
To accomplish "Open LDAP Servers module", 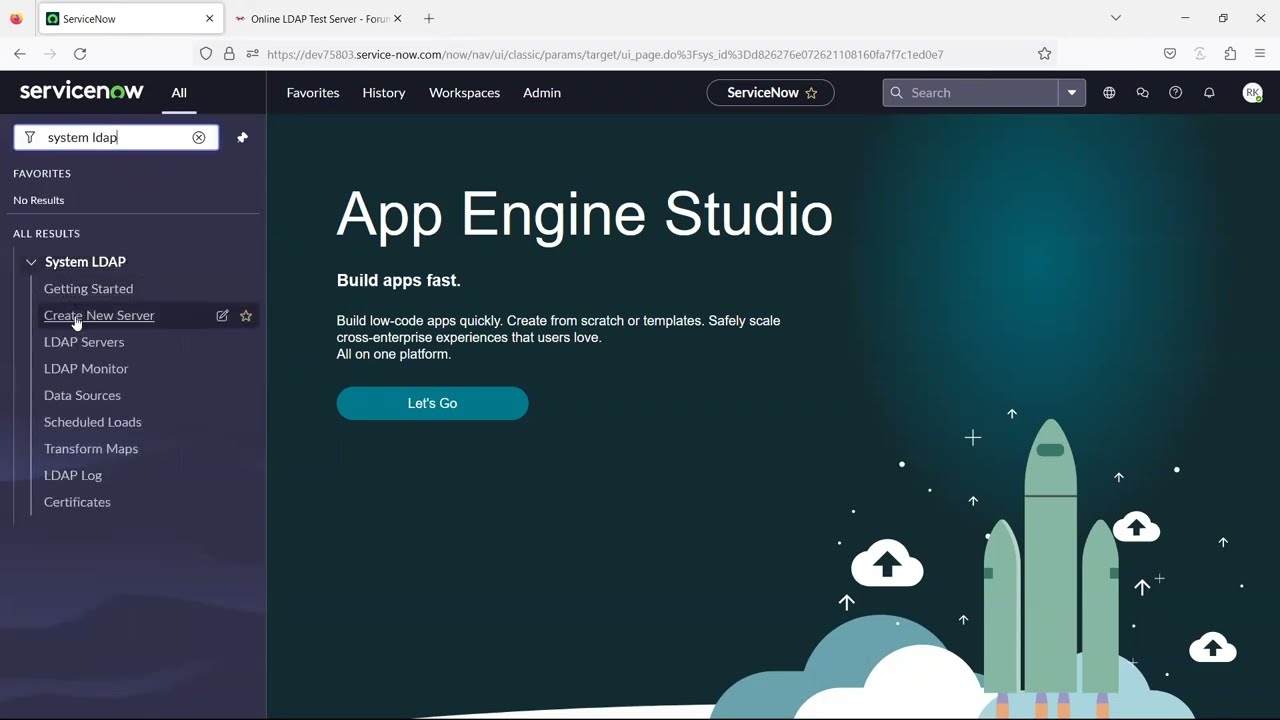I will tap(84, 342).
